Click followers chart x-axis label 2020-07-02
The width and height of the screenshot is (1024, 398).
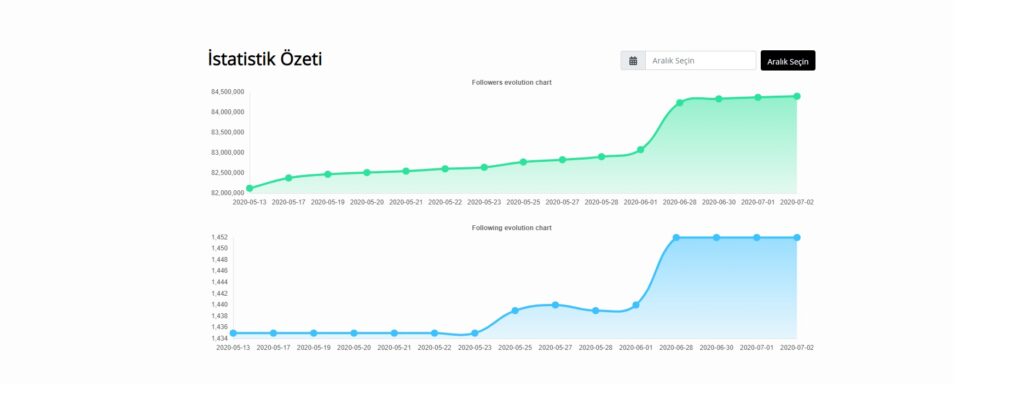point(797,203)
